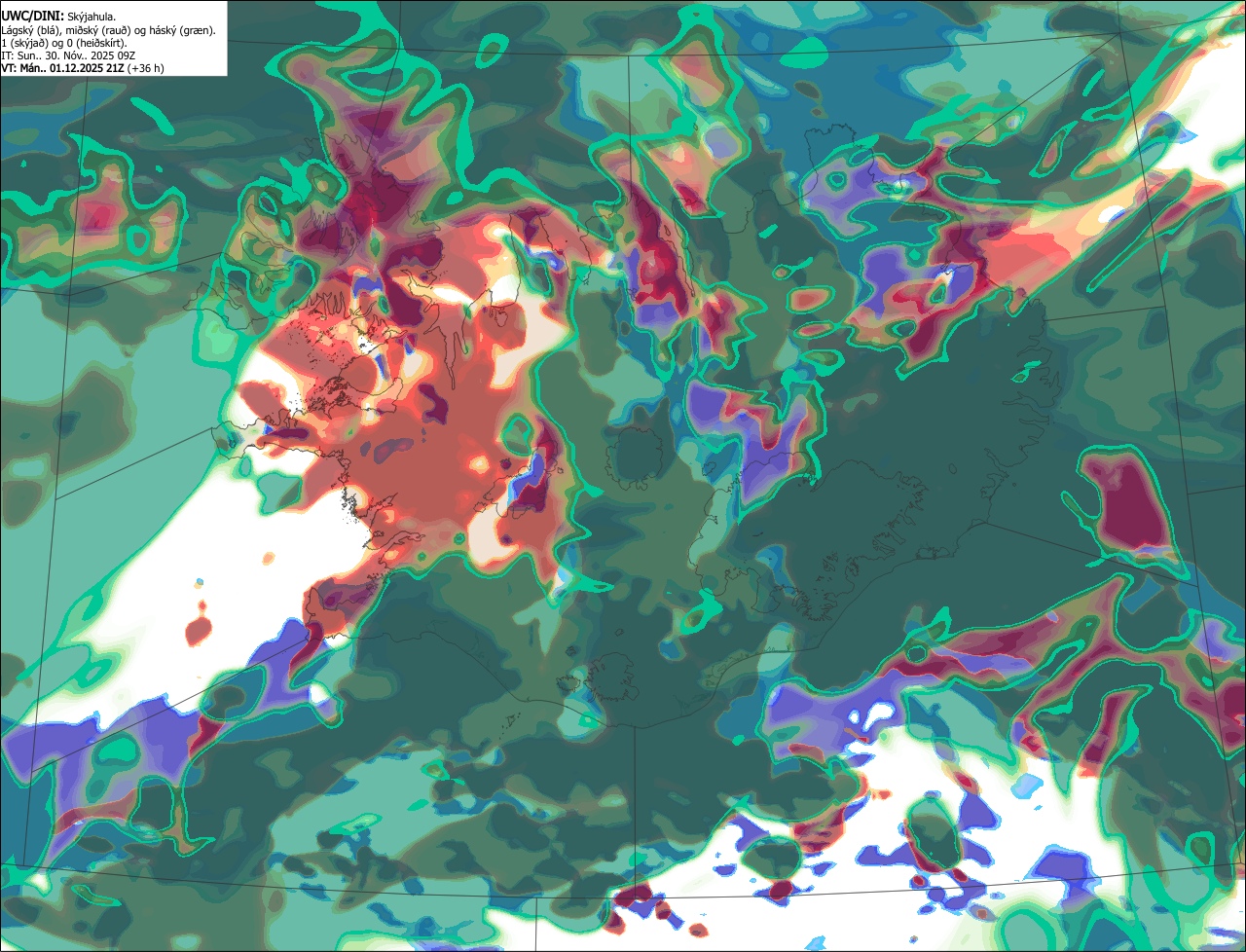Image resolution: width=1246 pixels, height=952 pixels.
Task: Select the 'IT: Sun.. 30. Nóv.. 2025 09Z' line
Action: (68, 55)
